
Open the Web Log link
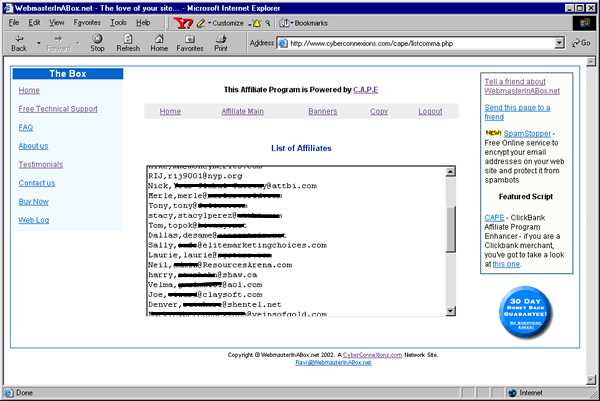click(34, 220)
